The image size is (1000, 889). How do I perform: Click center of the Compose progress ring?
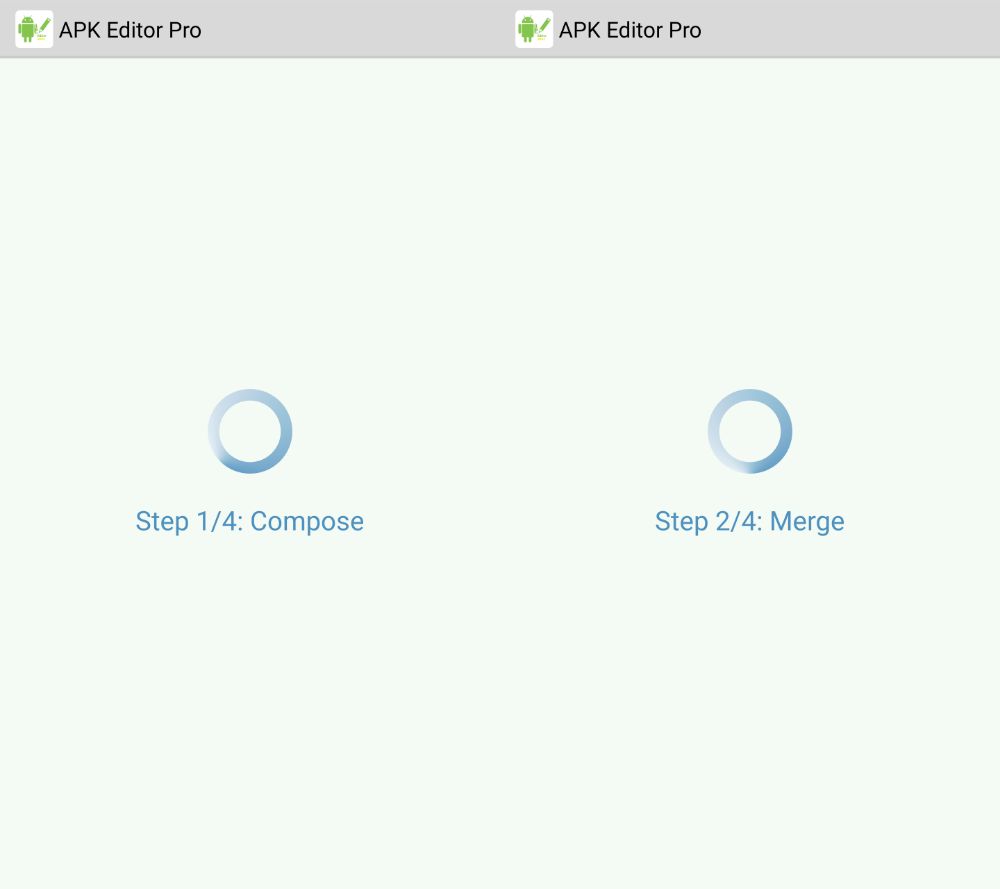pyautogui.click(x=250, y=431)
